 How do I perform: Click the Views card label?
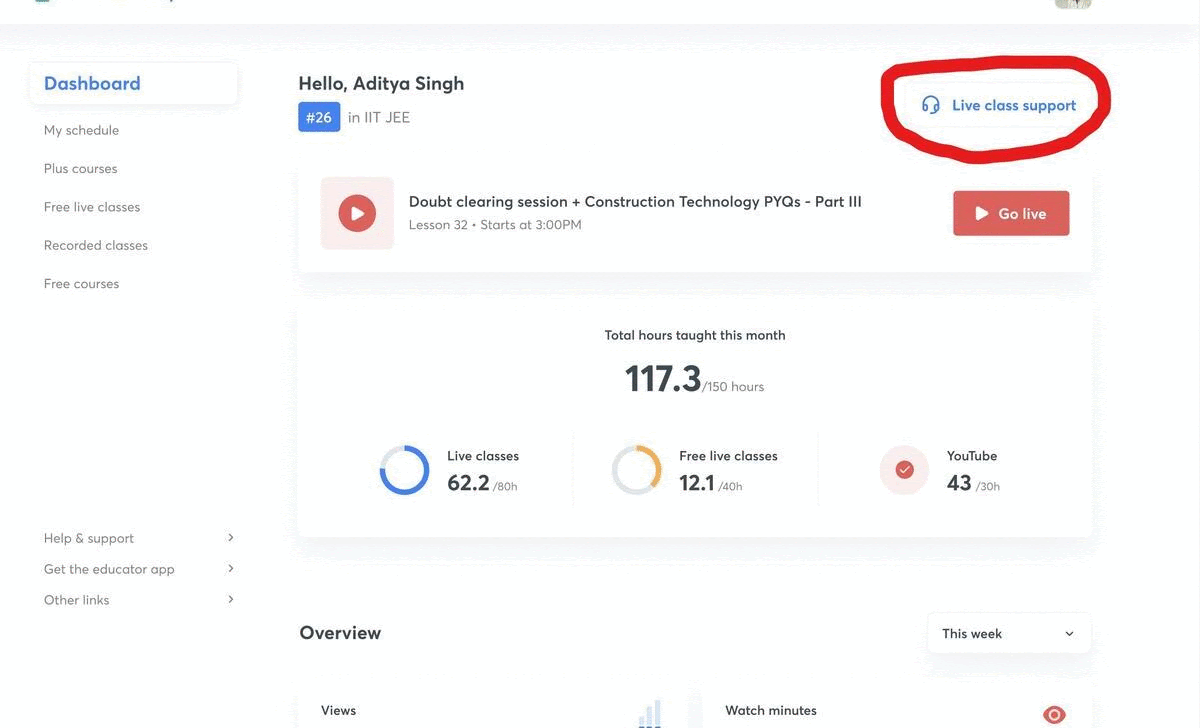(338, 710)
